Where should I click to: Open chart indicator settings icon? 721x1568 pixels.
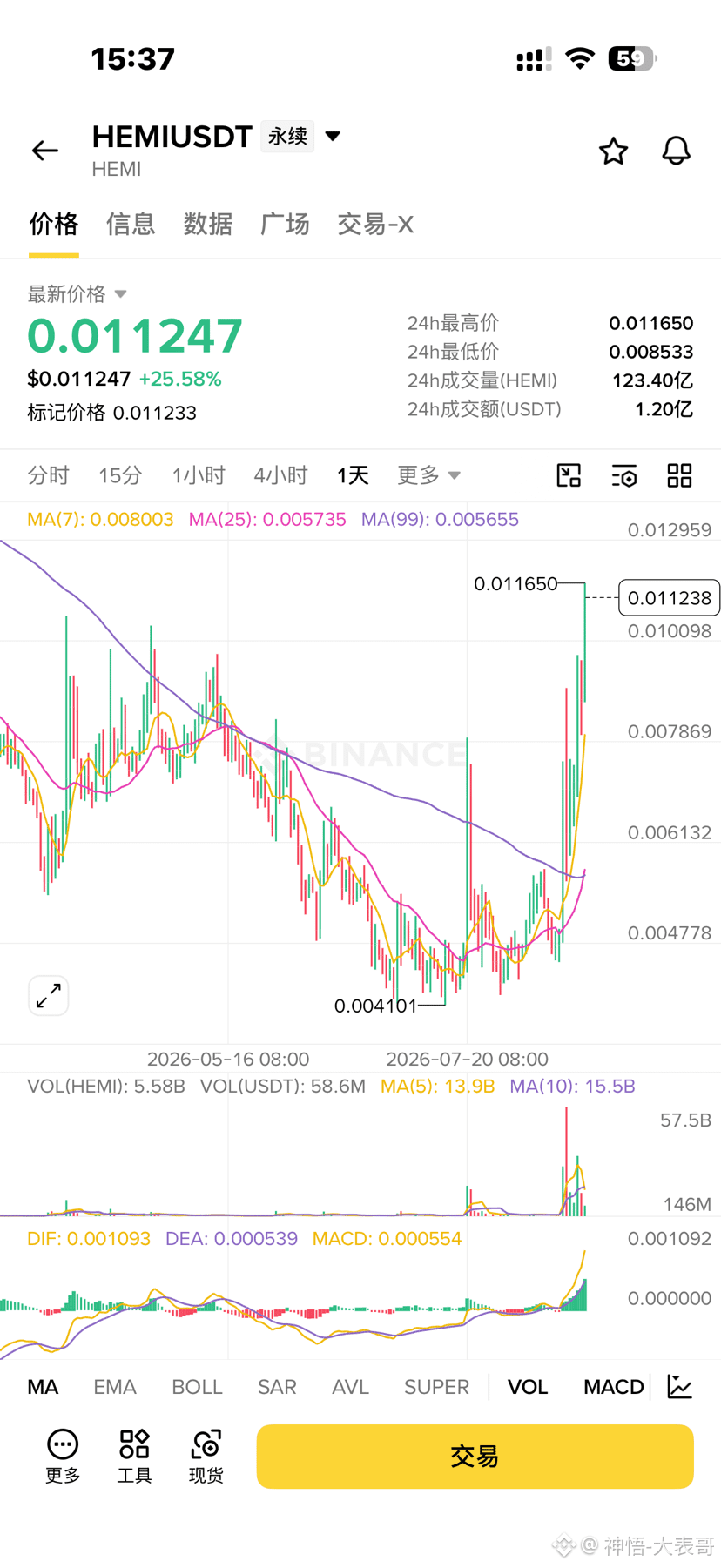pyautogui.click(x=624, y=475)
